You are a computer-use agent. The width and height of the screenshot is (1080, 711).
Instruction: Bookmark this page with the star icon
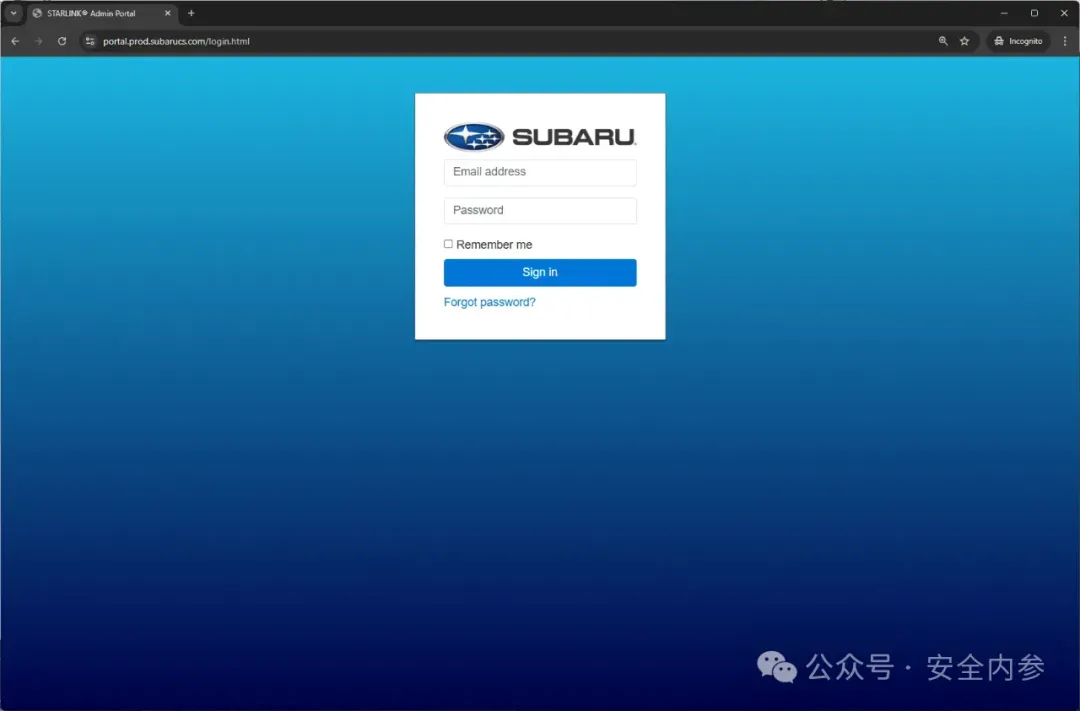[964, 41]
